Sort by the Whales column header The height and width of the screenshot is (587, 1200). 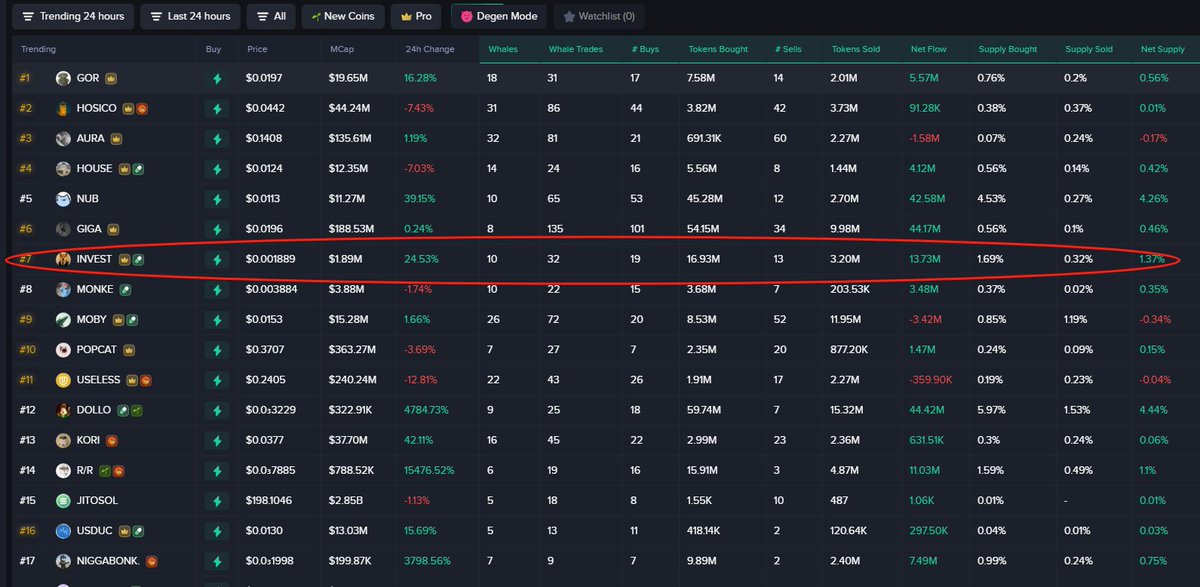tap(503, 49)
